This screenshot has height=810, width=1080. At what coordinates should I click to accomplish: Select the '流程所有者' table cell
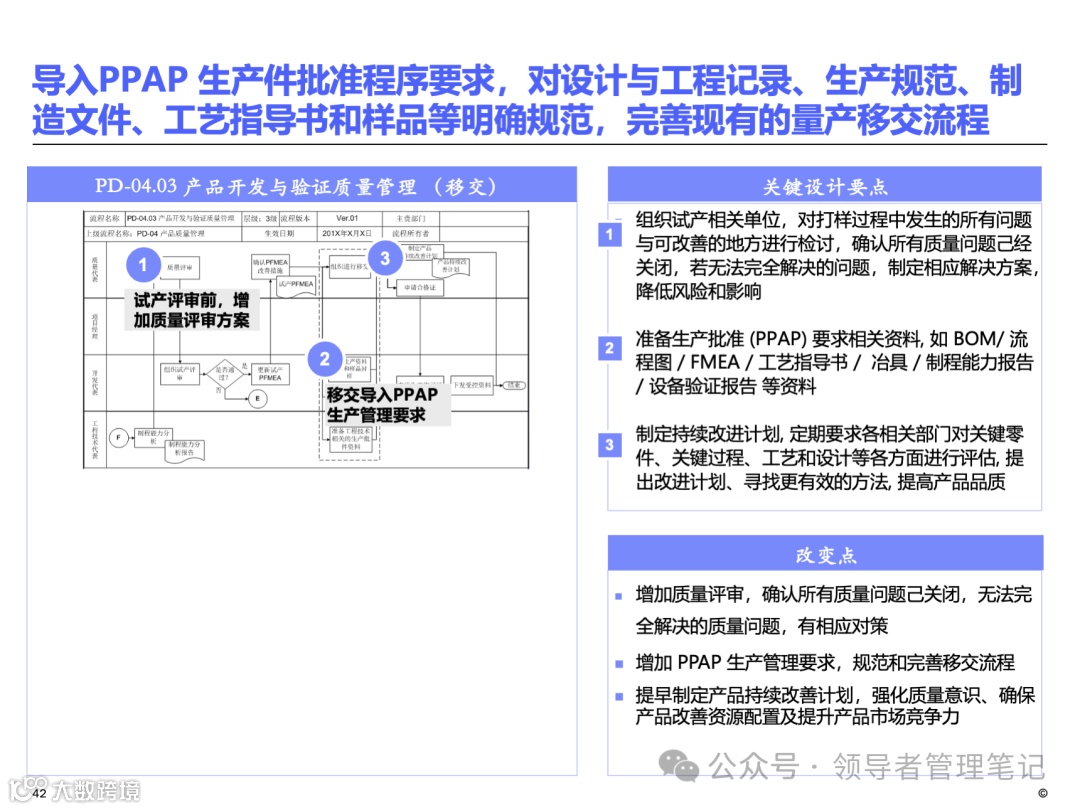pos(409,233)
